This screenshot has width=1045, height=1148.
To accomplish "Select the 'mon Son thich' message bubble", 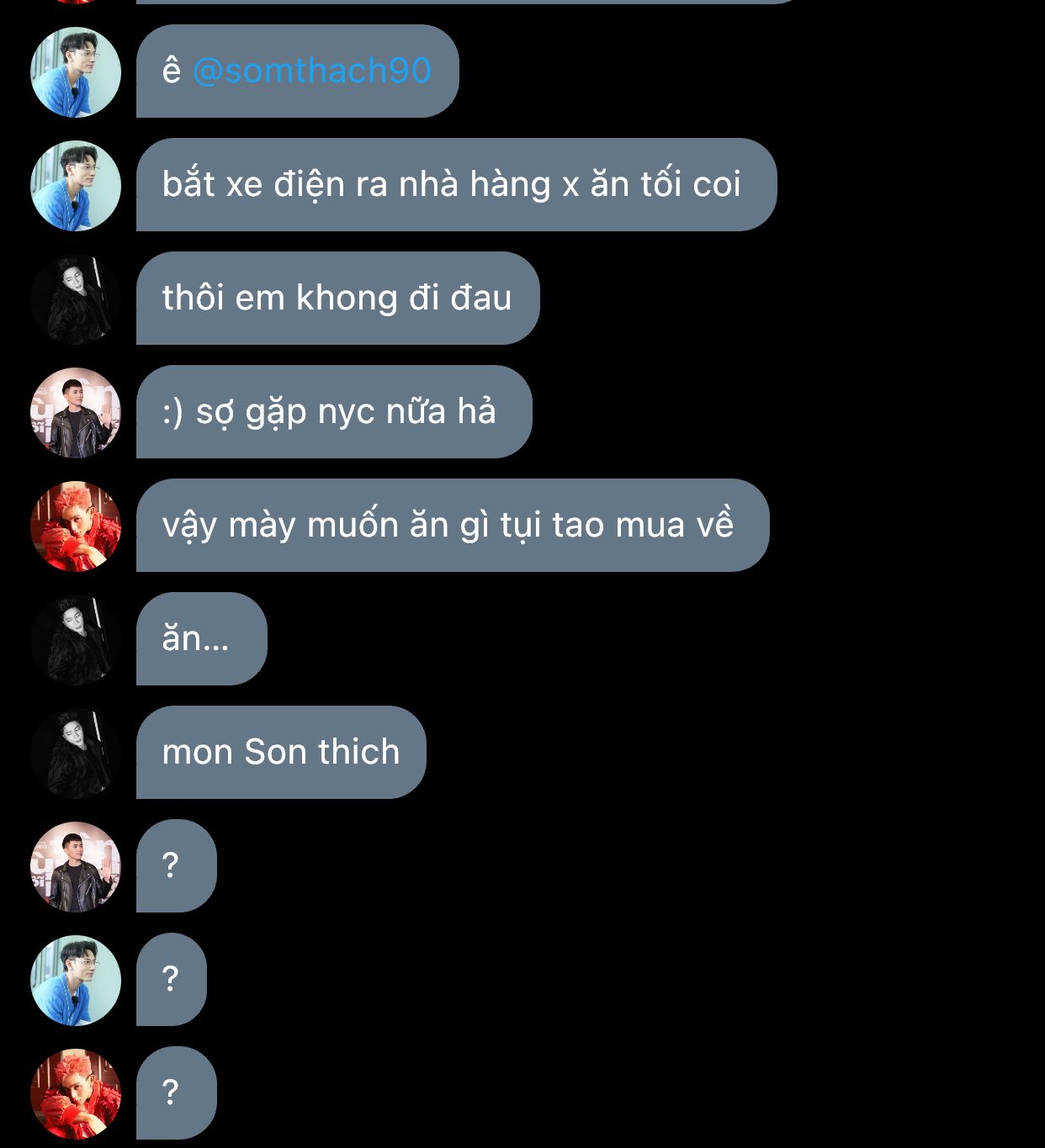I will (281, 753).
